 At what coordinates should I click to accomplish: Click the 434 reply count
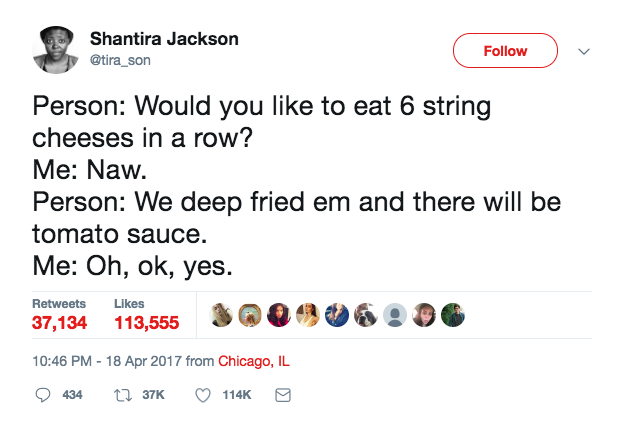click(72, 396)
